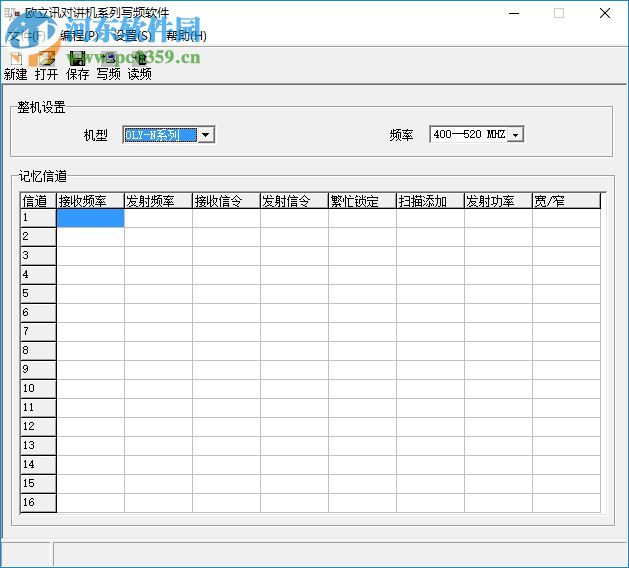This screenshot has width=629, height=568.
Task: Select channel row header 5
Action: click(39, 294)
